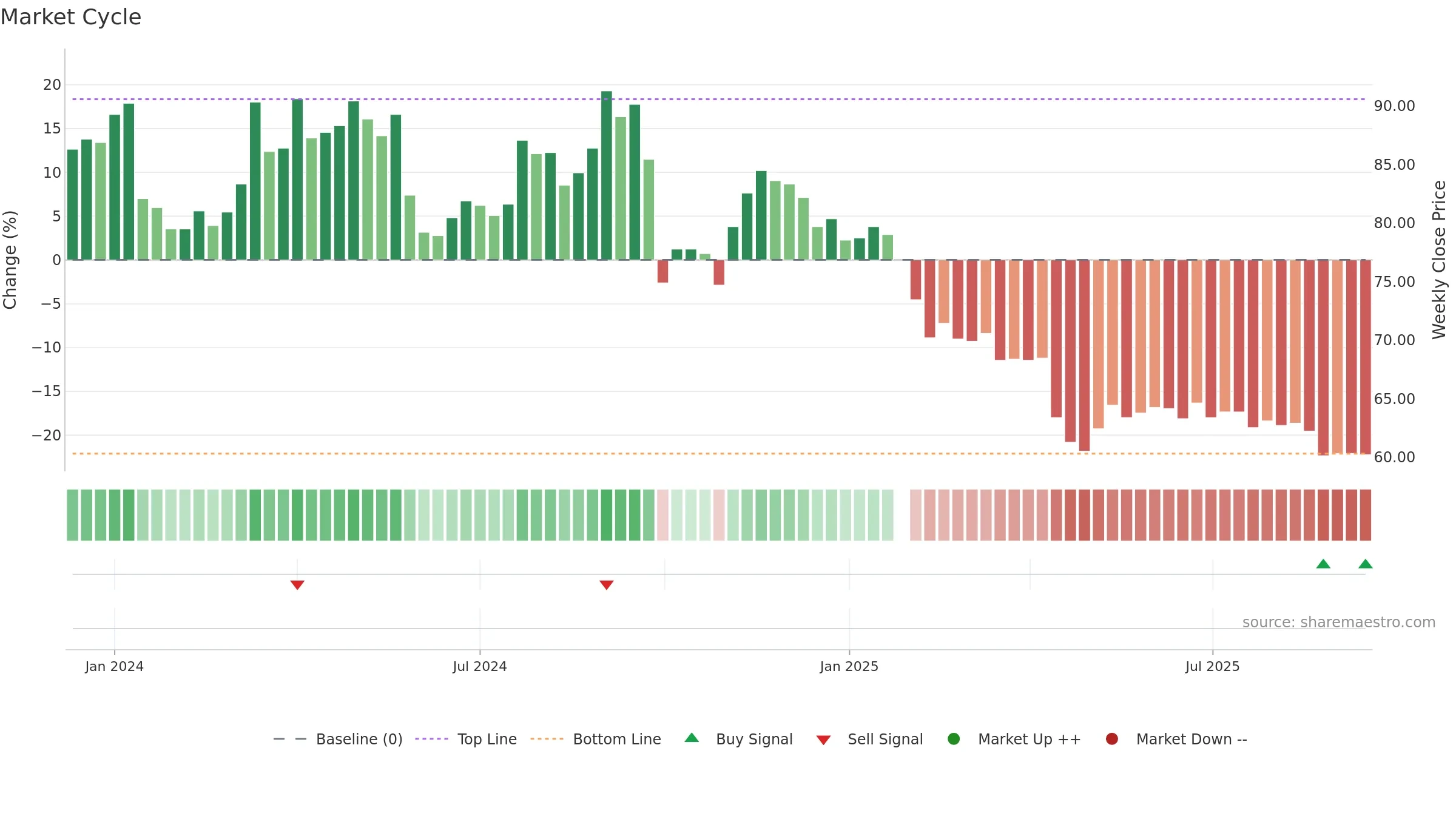Click the Jul 2025 axis label
1456x819 pixels.
click(x=1213, y=666)
